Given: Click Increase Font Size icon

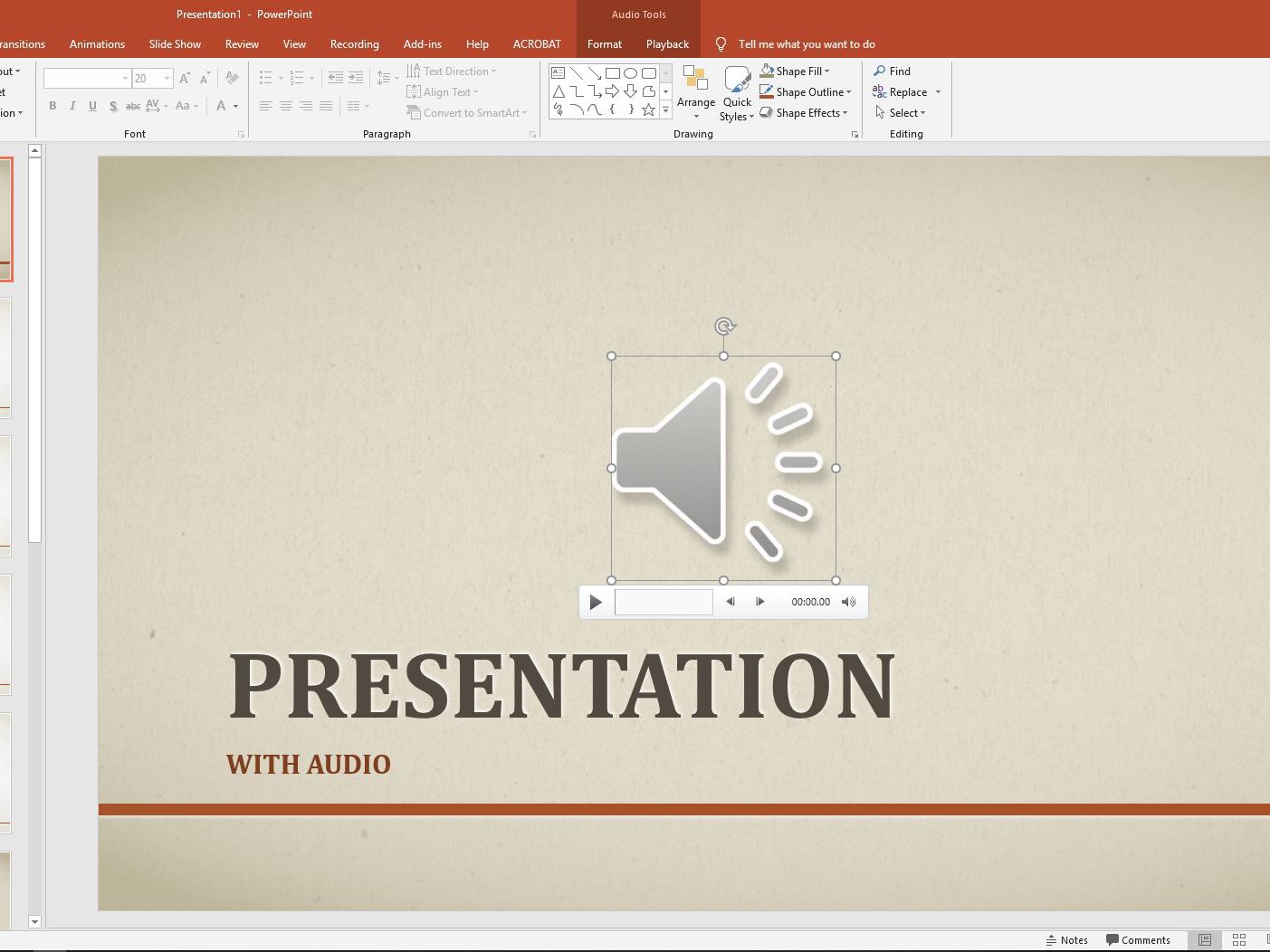Looking at the screenshot, I should [x=185, y=79].
